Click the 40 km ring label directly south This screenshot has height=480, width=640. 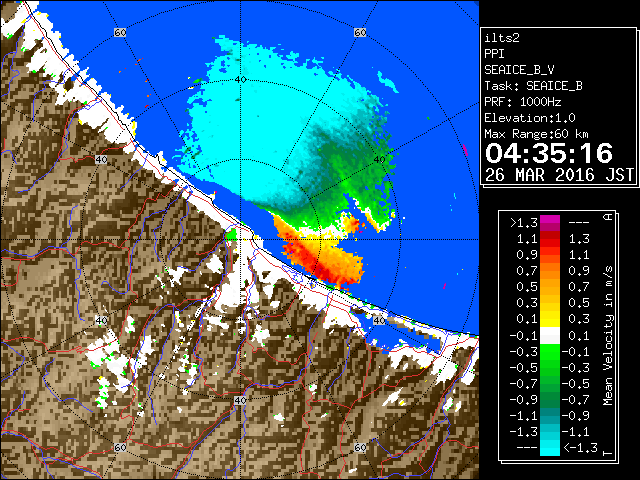pos(240,400)
